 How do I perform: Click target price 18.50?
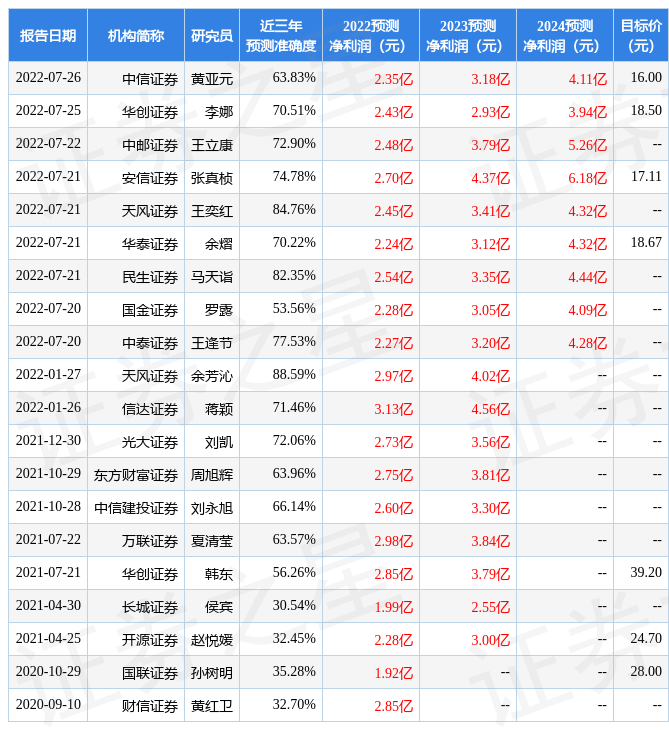pyautogui.click(x=646, y=110)
